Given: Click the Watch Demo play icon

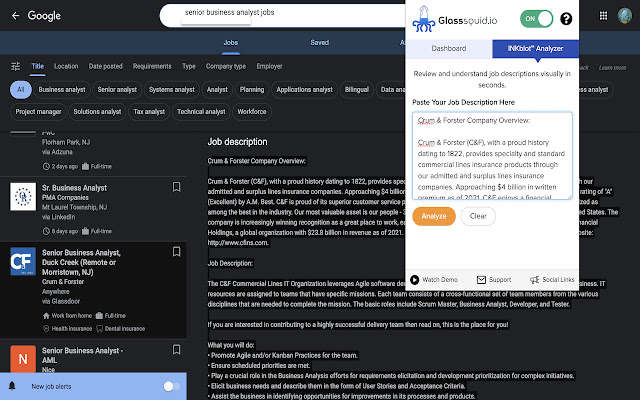Looking at the screenshot, I should (415, 280).
